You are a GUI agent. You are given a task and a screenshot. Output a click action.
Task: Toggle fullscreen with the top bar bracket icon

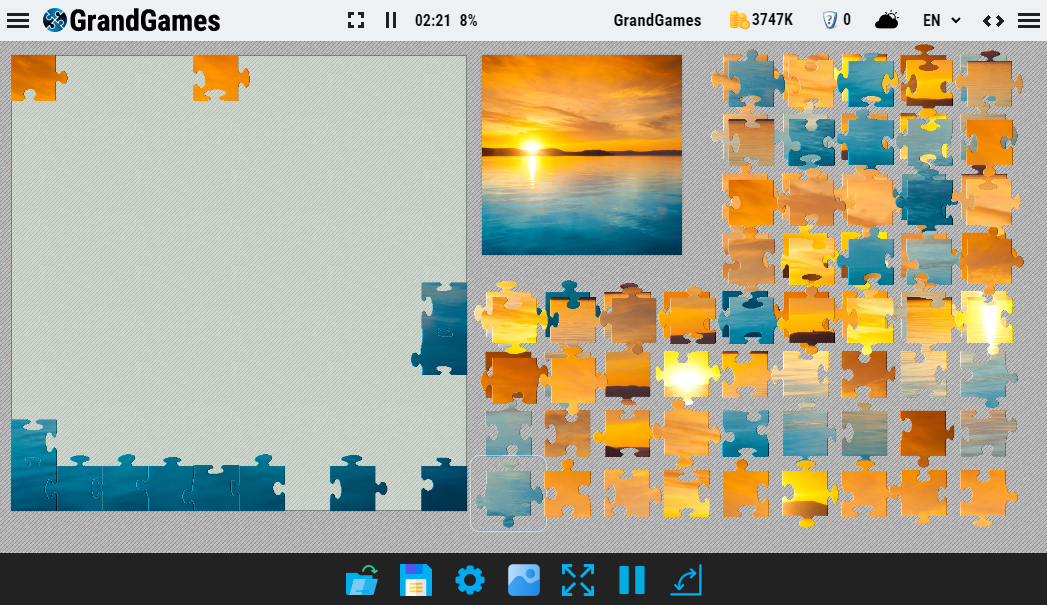pyautogui.click(x=356, y=21)
